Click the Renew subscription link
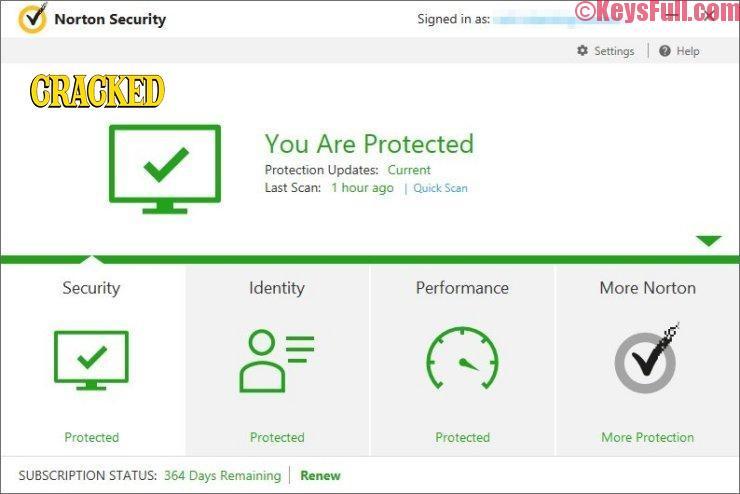740x494 pixels. [320, 476]
